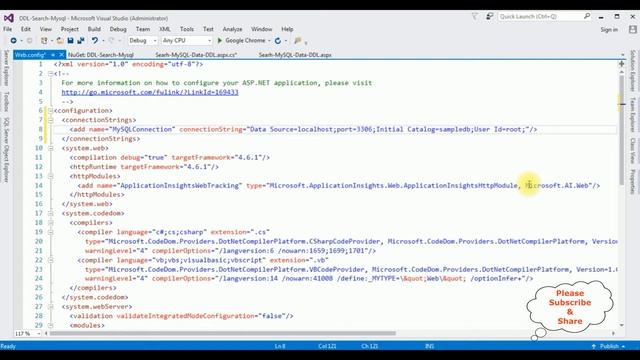The width and height of the screenshot is (640, 360).
Task: Collapse the system.web element on line 10
Action: click(50, 148)
